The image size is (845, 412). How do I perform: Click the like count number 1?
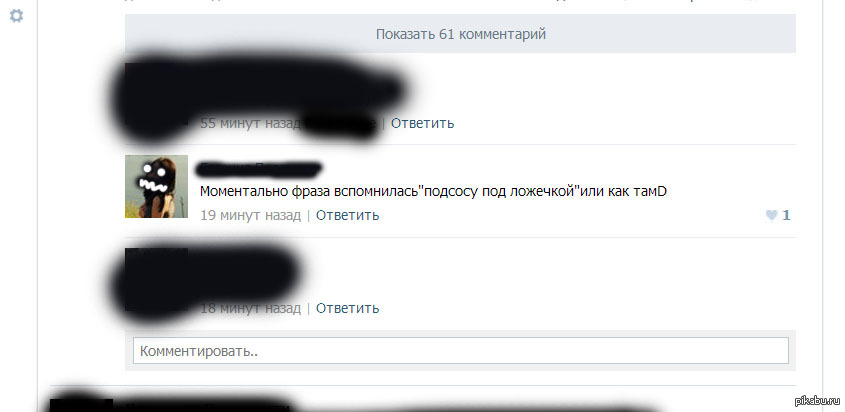(786, 215)
